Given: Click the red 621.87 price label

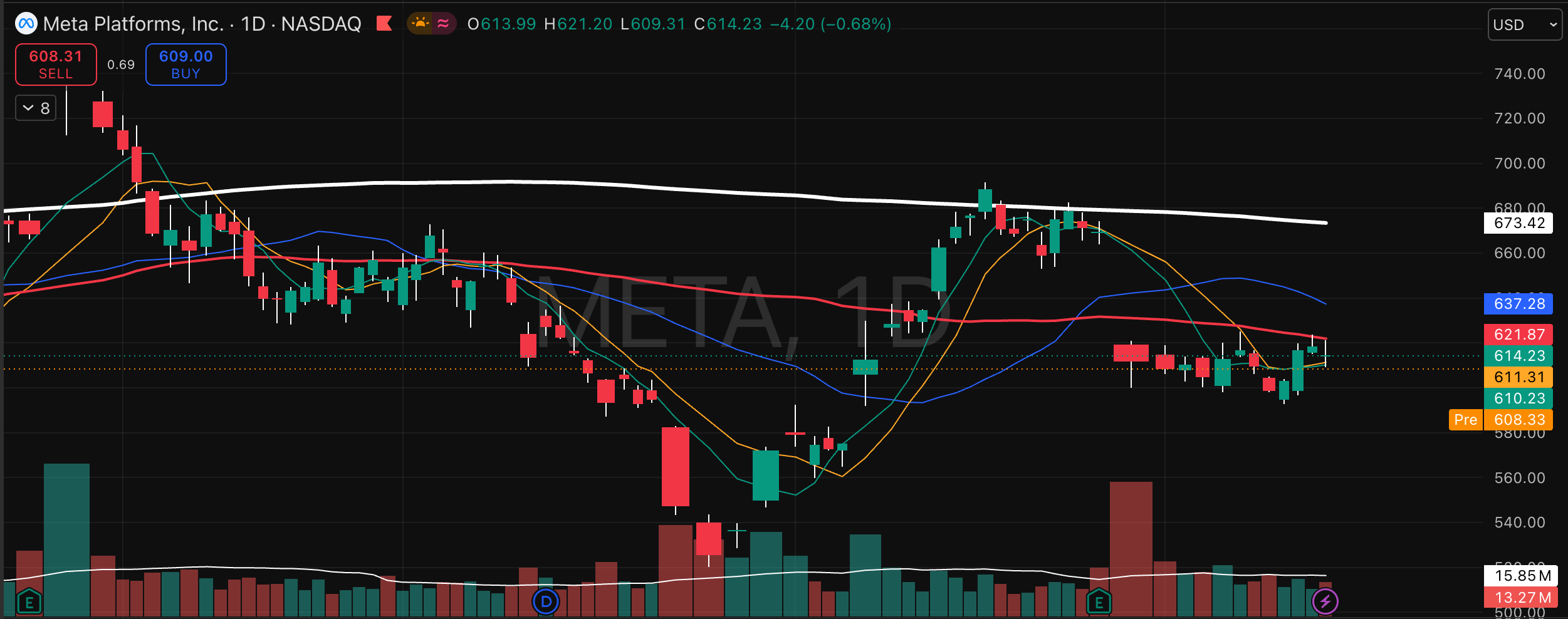Looking at the screenshot, I should pos(1518,335).
